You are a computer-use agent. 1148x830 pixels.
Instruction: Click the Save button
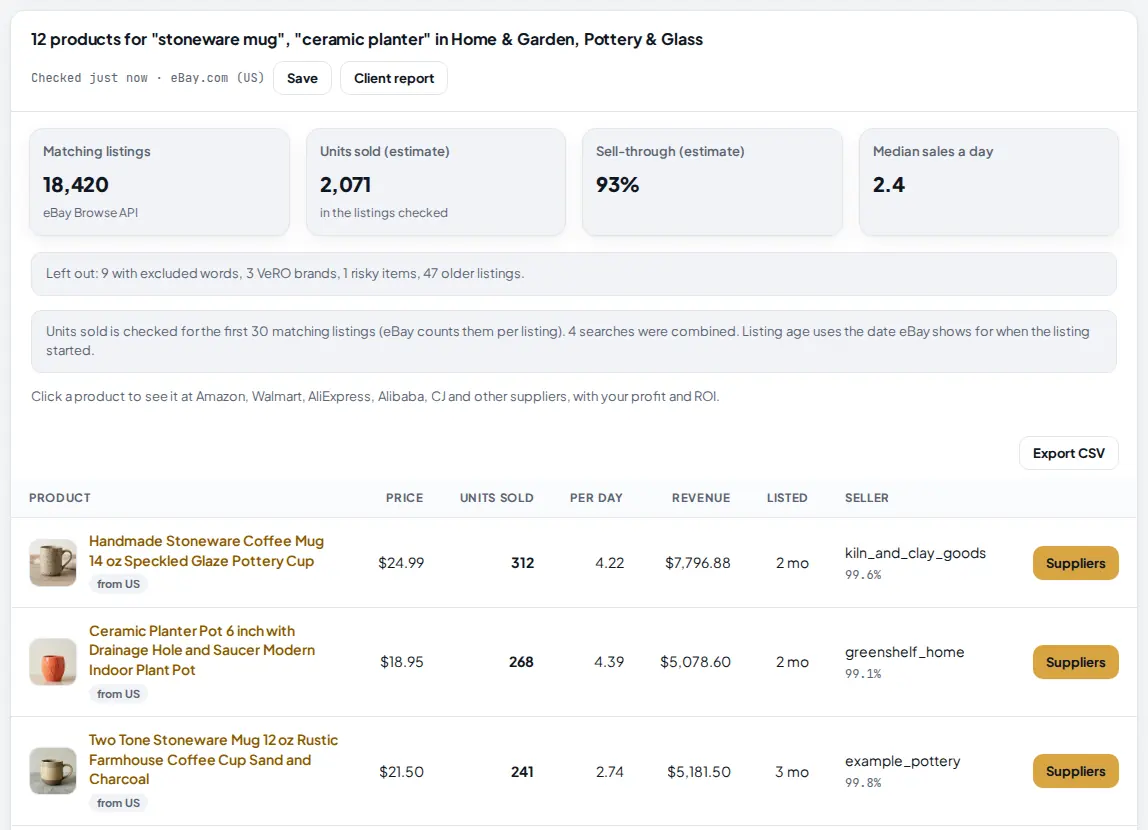tap(302, 78)
